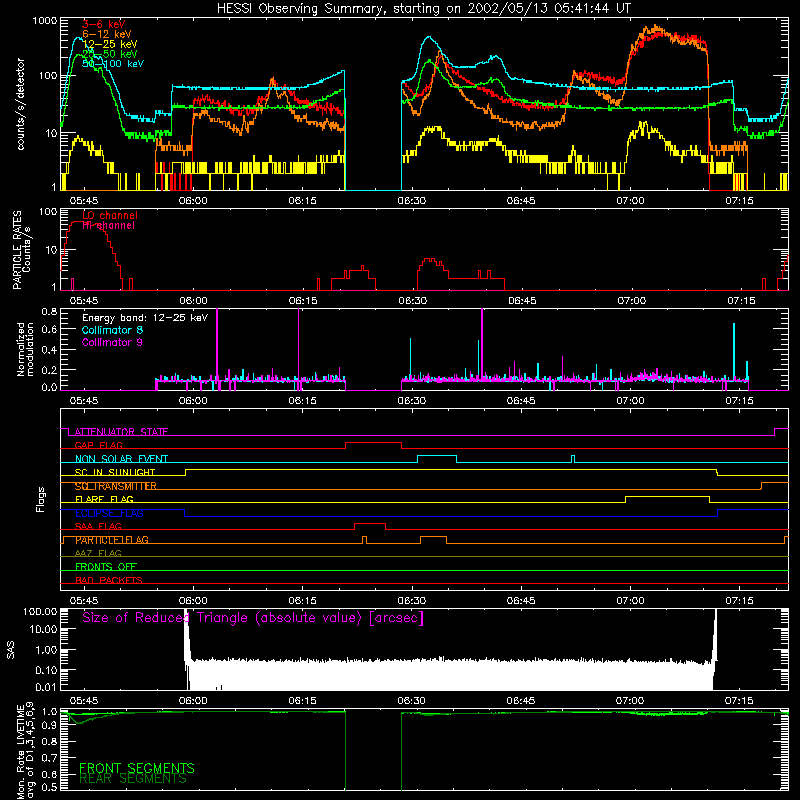Image resolution: width=800 pixels, height=800 pixels.
Task: Click 06:30 time label under Flags panel
Action: click(412, 601)
